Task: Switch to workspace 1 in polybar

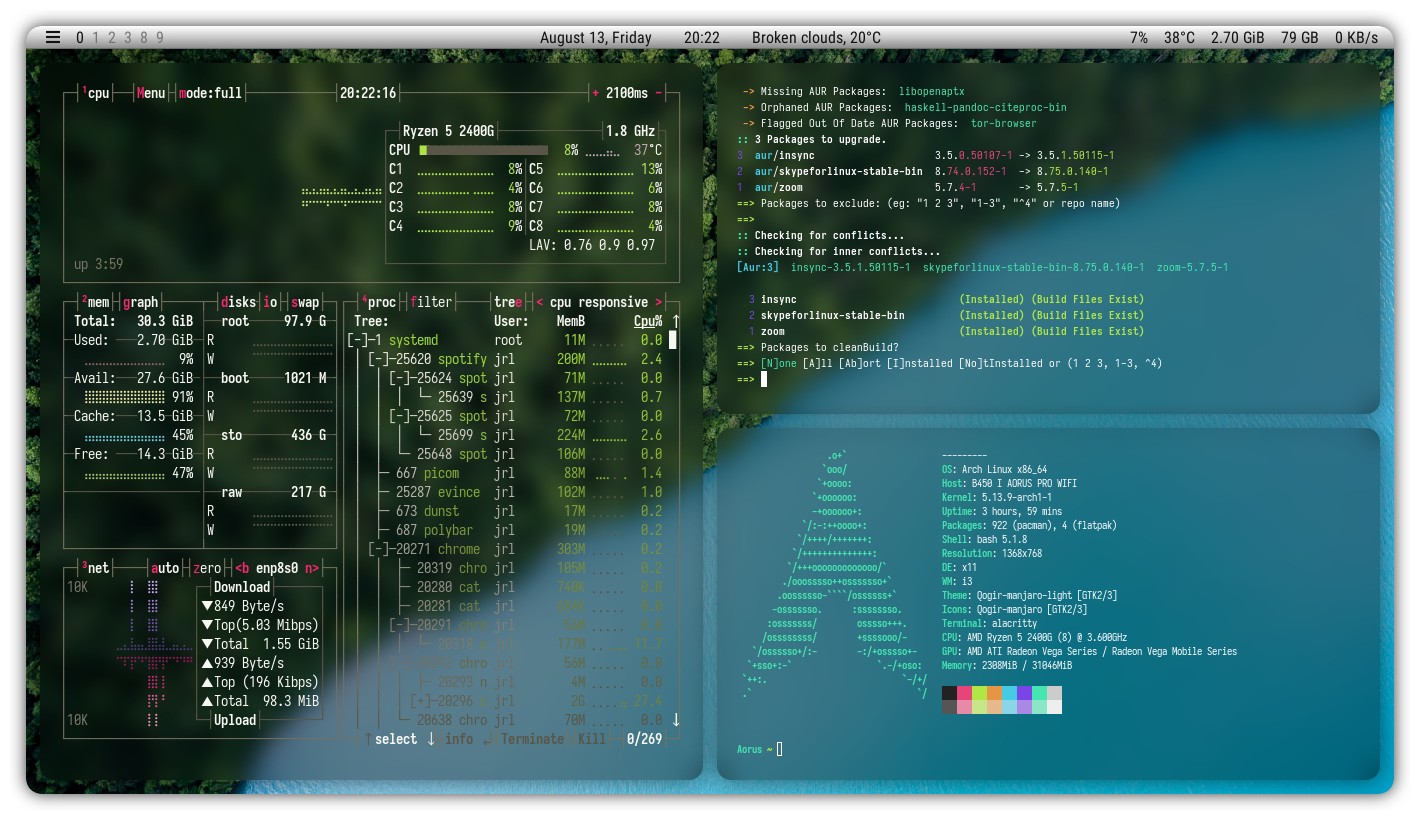Action: pyautogui.click(x=96, y=38)
